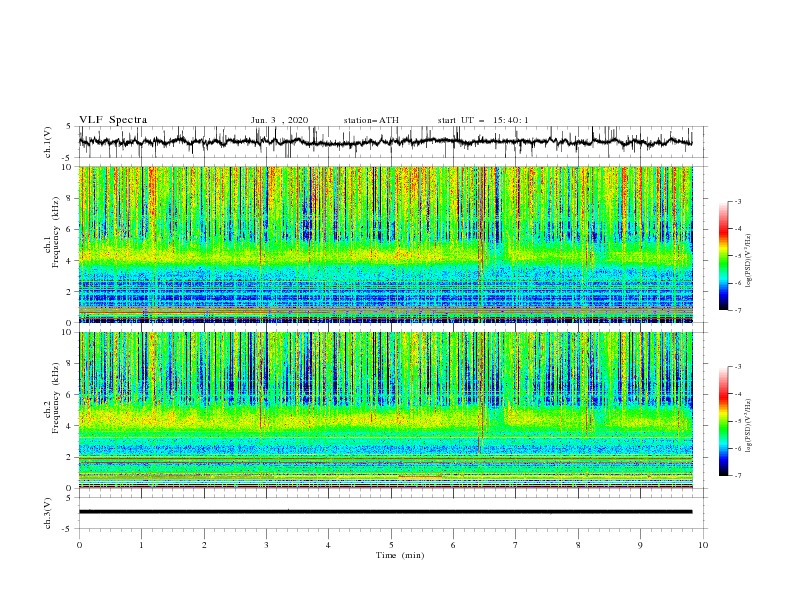This screenshot has height=612, width=792.
Task: Click the time axis tick label "1"
Action: (141, 545)
